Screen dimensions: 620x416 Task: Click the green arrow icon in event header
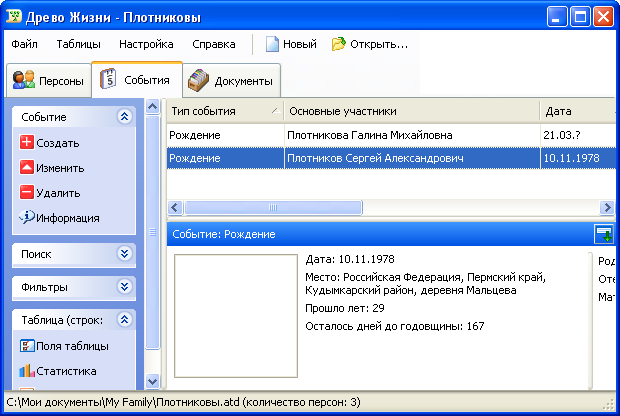coord(603,234)
